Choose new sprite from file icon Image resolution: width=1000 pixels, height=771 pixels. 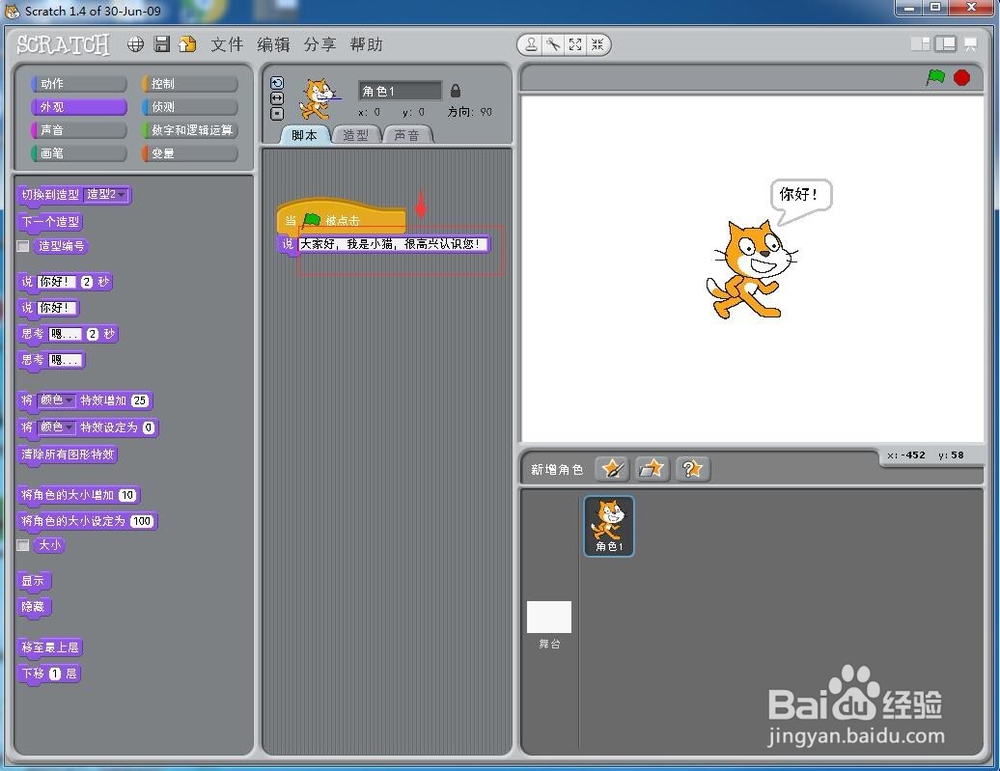[652, 469]
